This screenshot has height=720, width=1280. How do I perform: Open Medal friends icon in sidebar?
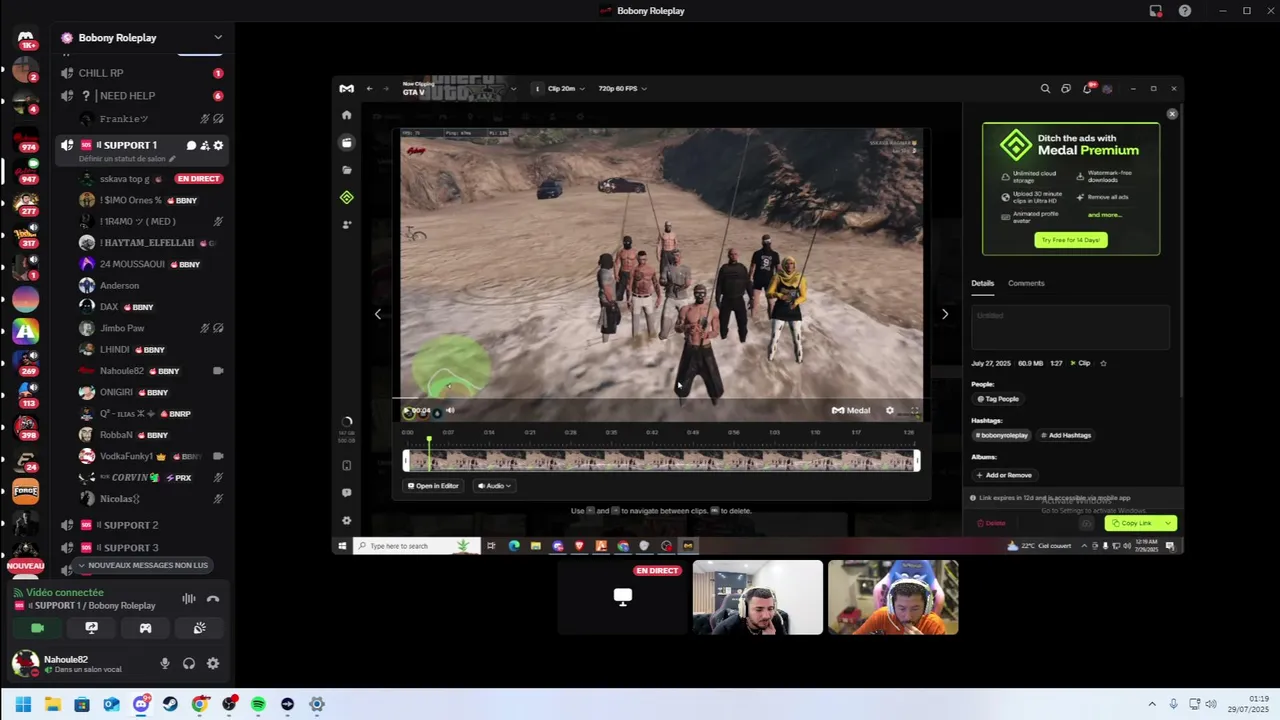[x=347, y=225]
